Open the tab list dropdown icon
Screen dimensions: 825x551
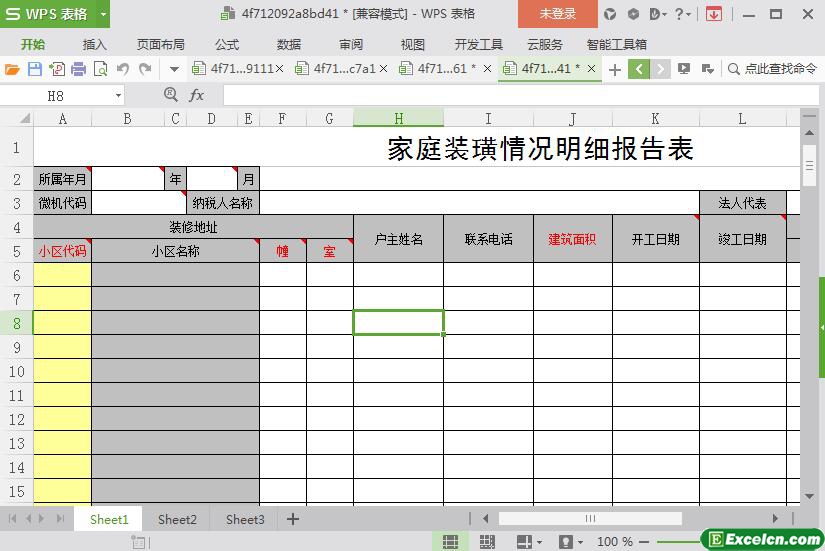[708, 69]
